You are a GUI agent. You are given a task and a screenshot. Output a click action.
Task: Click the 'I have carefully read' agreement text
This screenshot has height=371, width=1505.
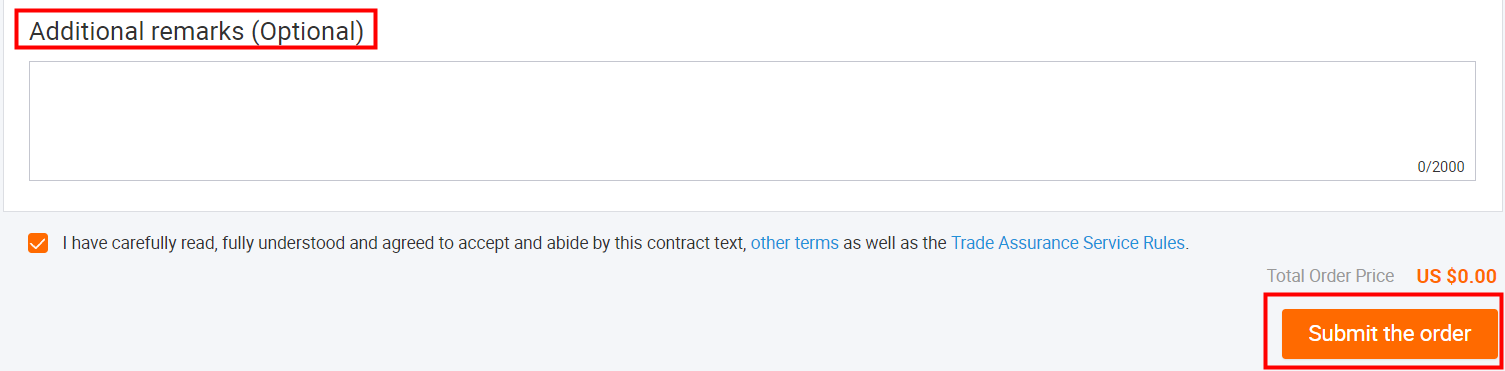click(404, 243)
